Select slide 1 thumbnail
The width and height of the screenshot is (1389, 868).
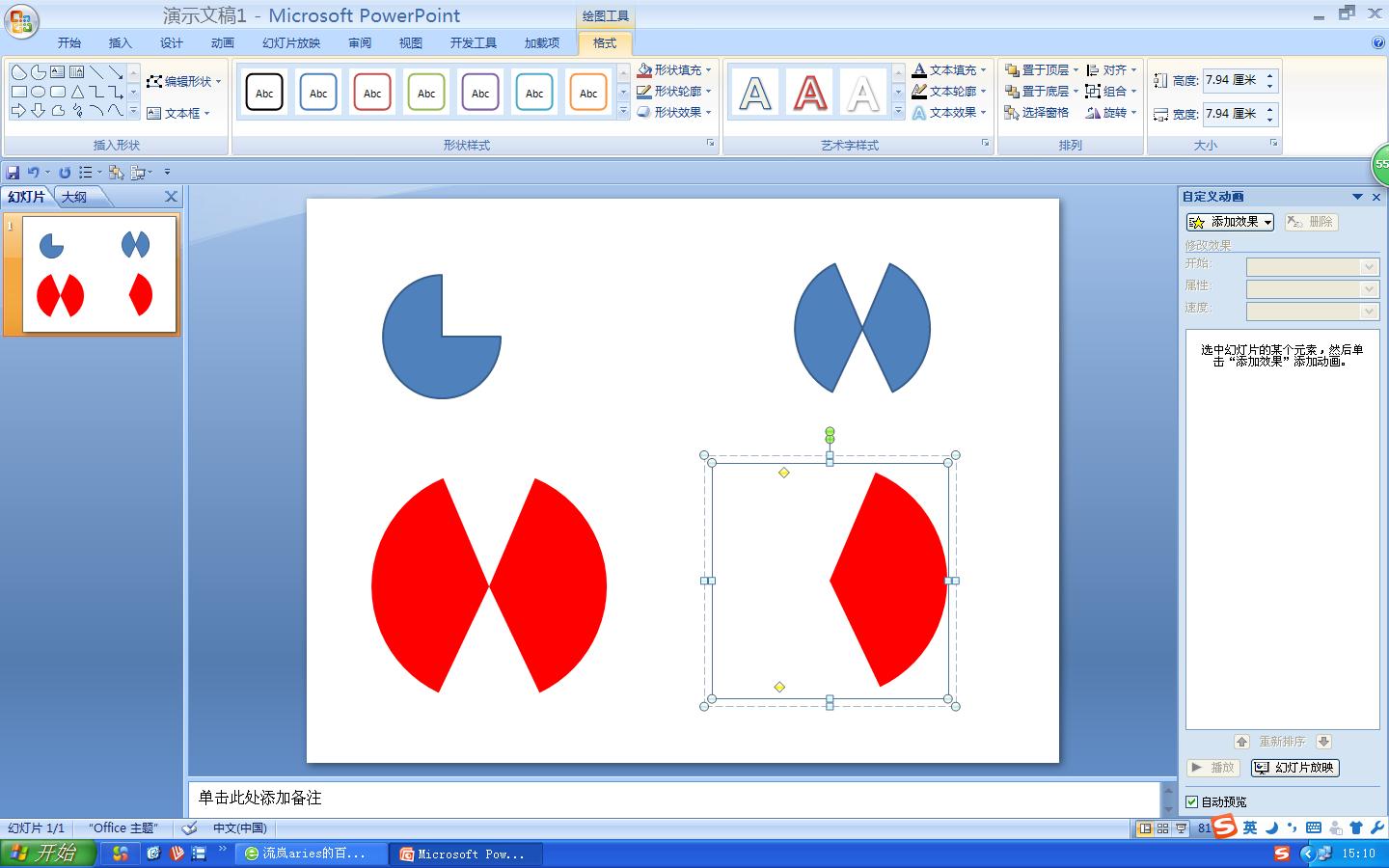(99, 274)
